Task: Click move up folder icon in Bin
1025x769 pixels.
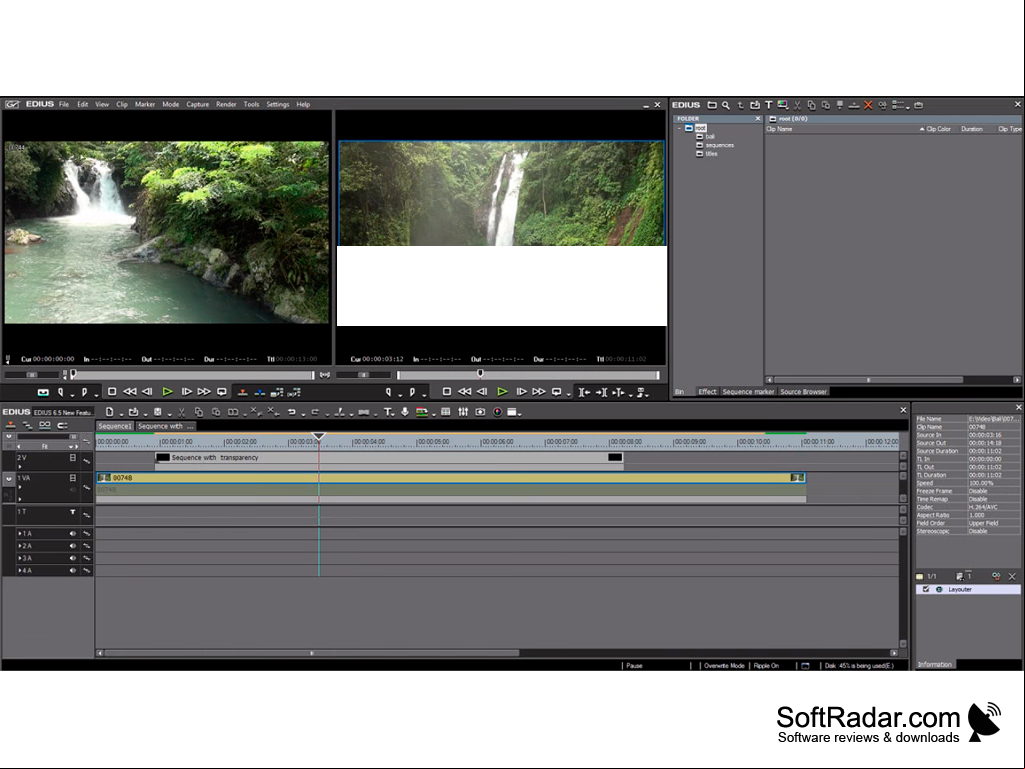Action: [741, 105]
